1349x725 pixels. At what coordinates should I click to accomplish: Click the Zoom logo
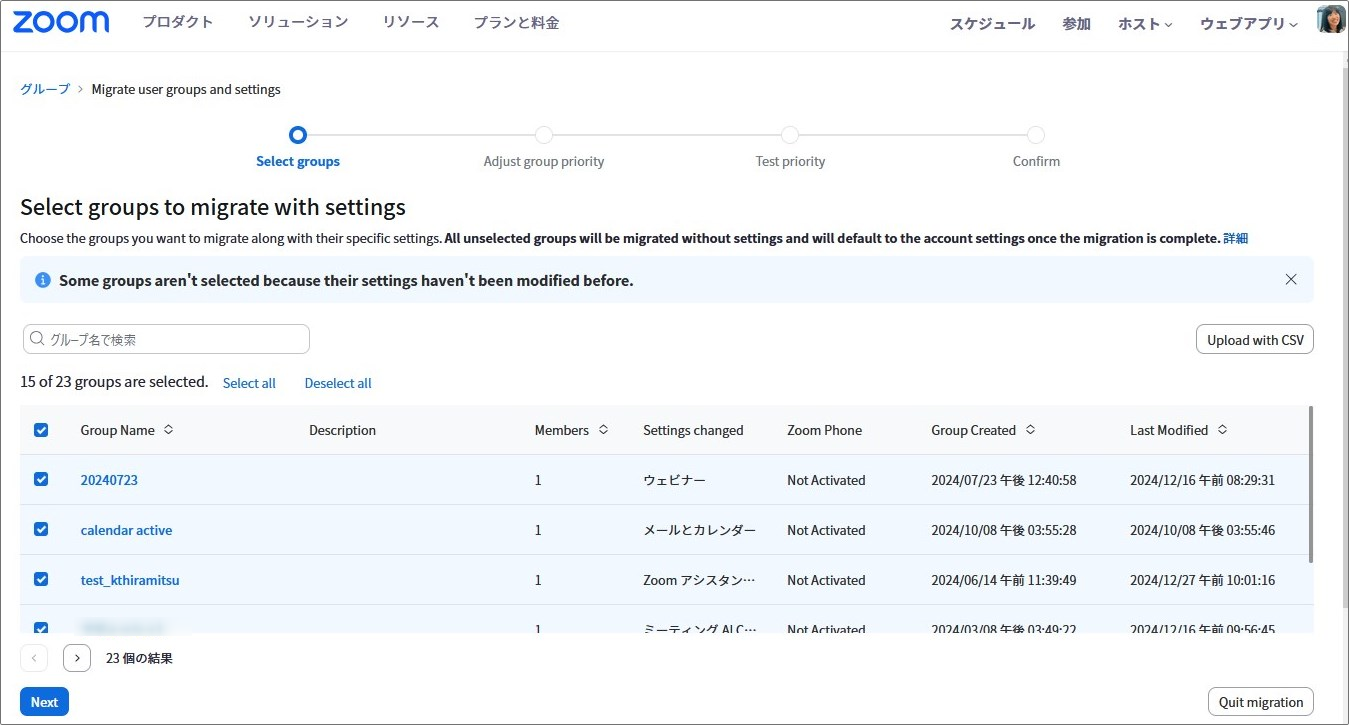tap(61, 22)
